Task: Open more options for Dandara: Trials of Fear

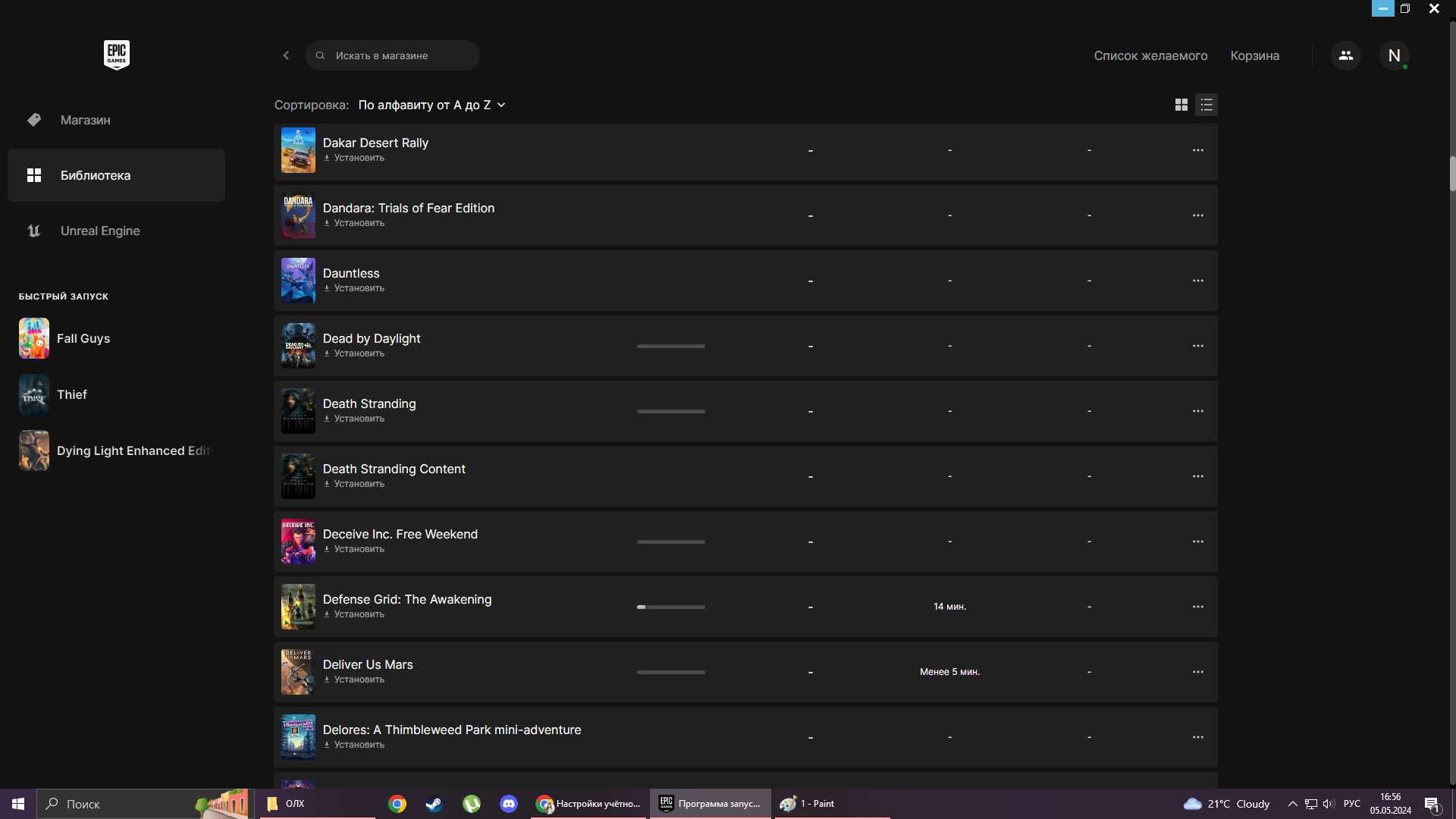Action: click(1198, 215)
